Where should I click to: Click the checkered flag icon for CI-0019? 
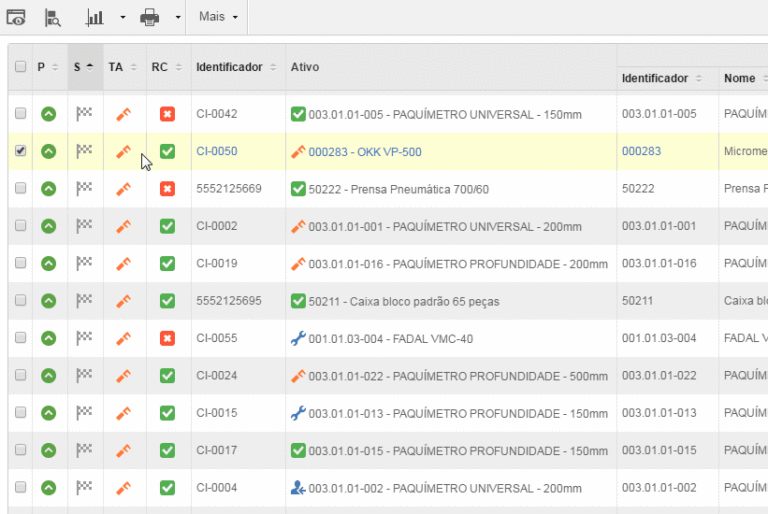(x=84, y=264)
